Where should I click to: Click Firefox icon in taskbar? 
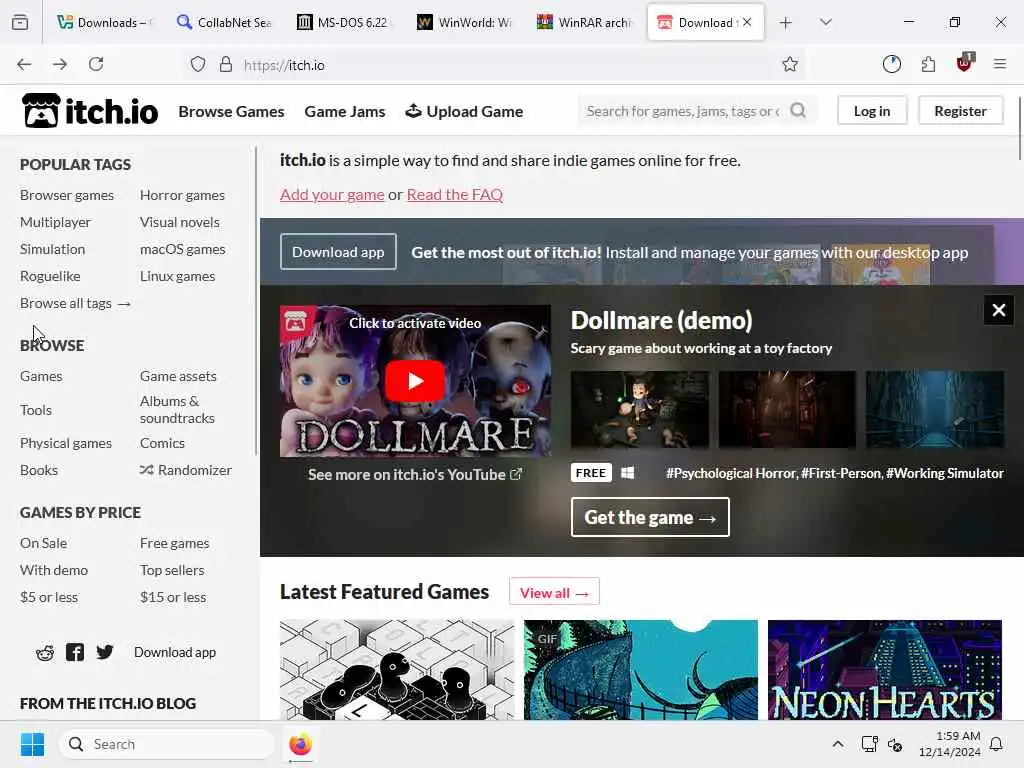pos(300,744)
